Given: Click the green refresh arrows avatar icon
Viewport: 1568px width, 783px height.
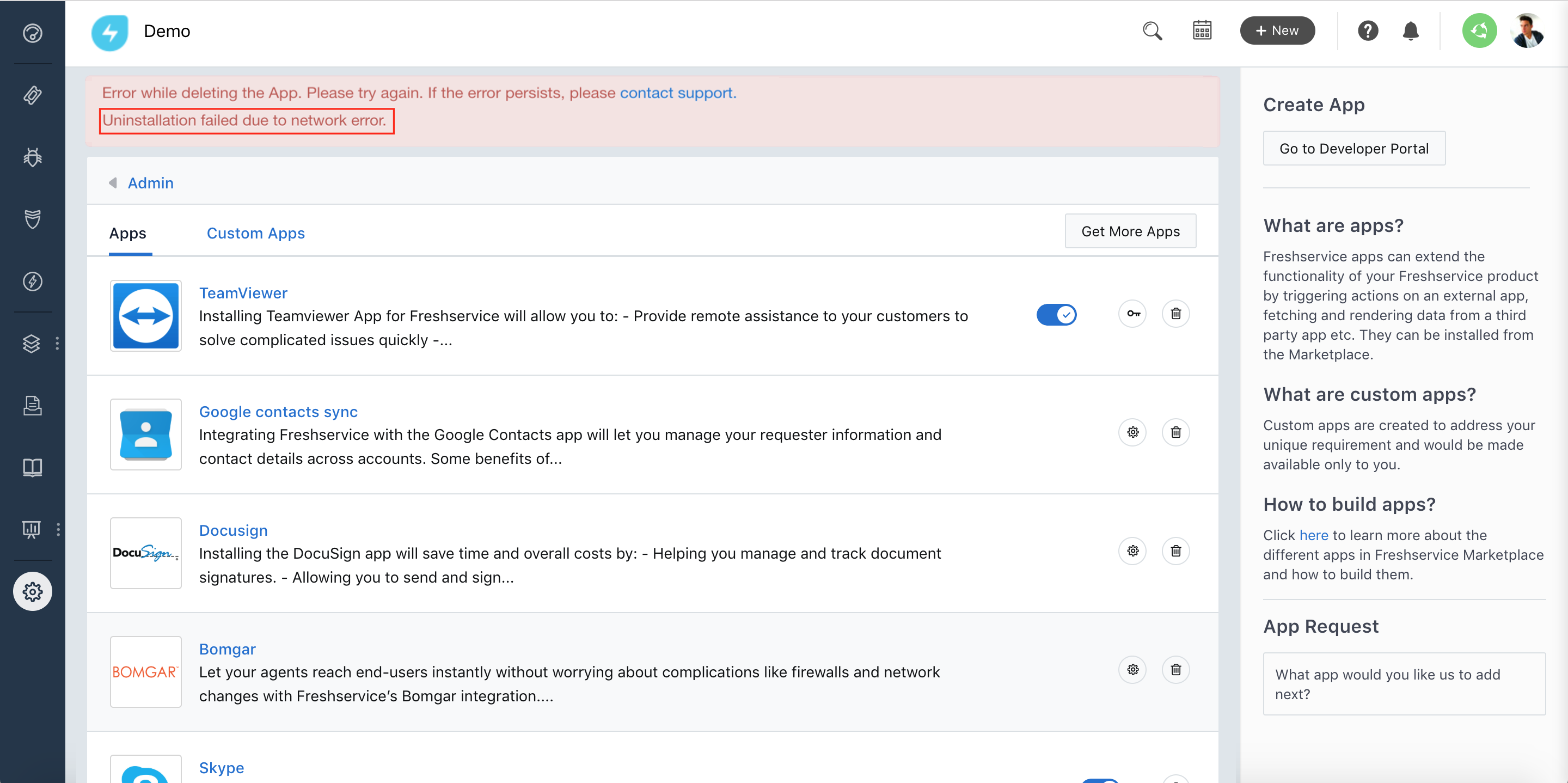Looking at the screenshot, I should coord(1479,30).
